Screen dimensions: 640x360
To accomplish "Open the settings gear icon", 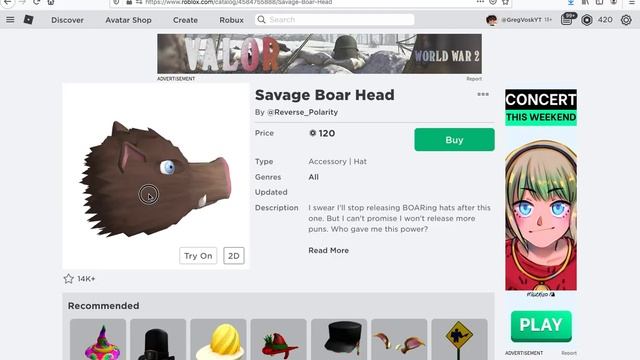I will point(626,20).
